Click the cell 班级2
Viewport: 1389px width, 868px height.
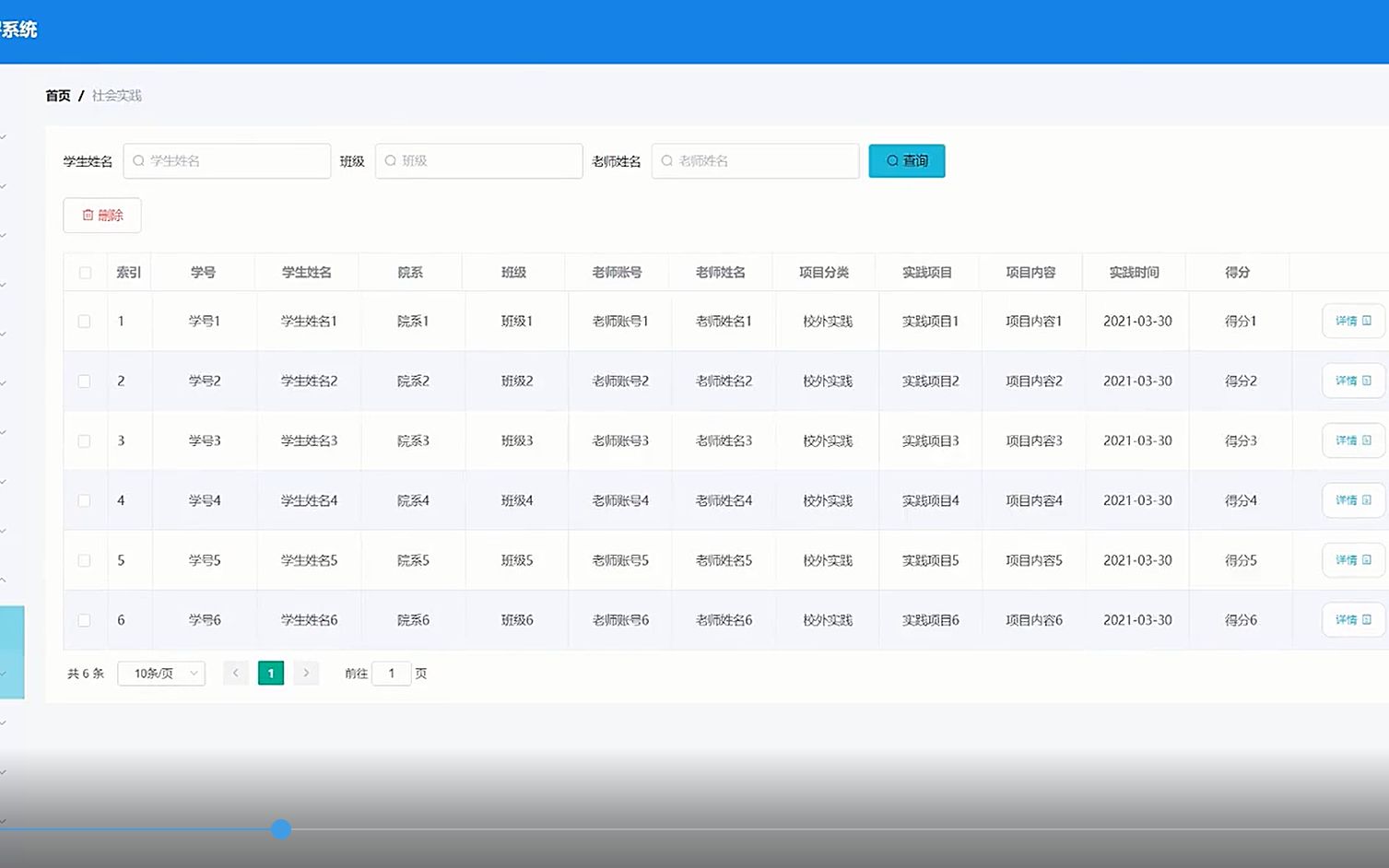(x=517, y=381)
